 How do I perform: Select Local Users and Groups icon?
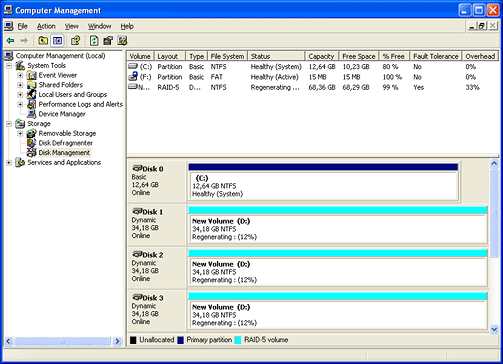point(31,95)
